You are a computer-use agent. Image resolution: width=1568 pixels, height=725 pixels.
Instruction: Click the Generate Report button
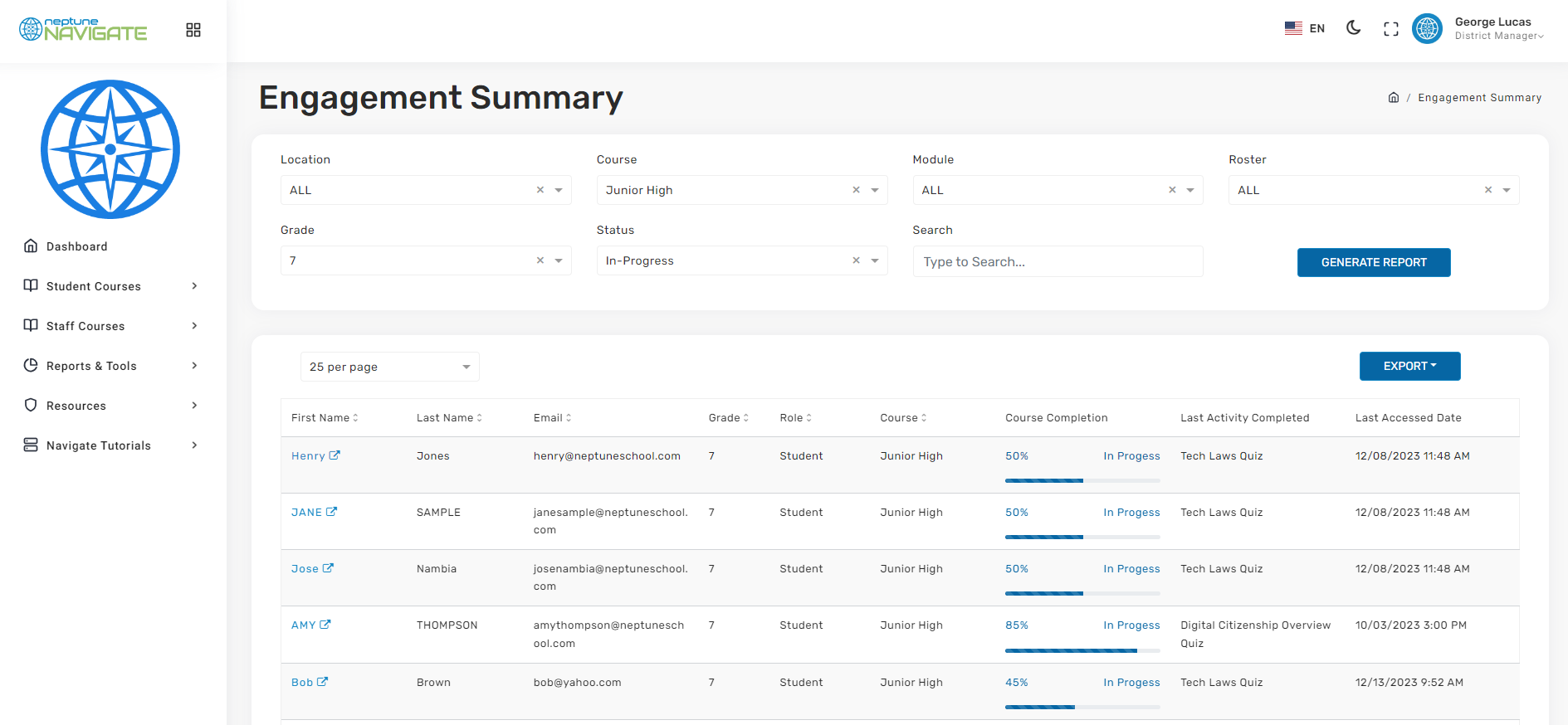(1374, 262)
